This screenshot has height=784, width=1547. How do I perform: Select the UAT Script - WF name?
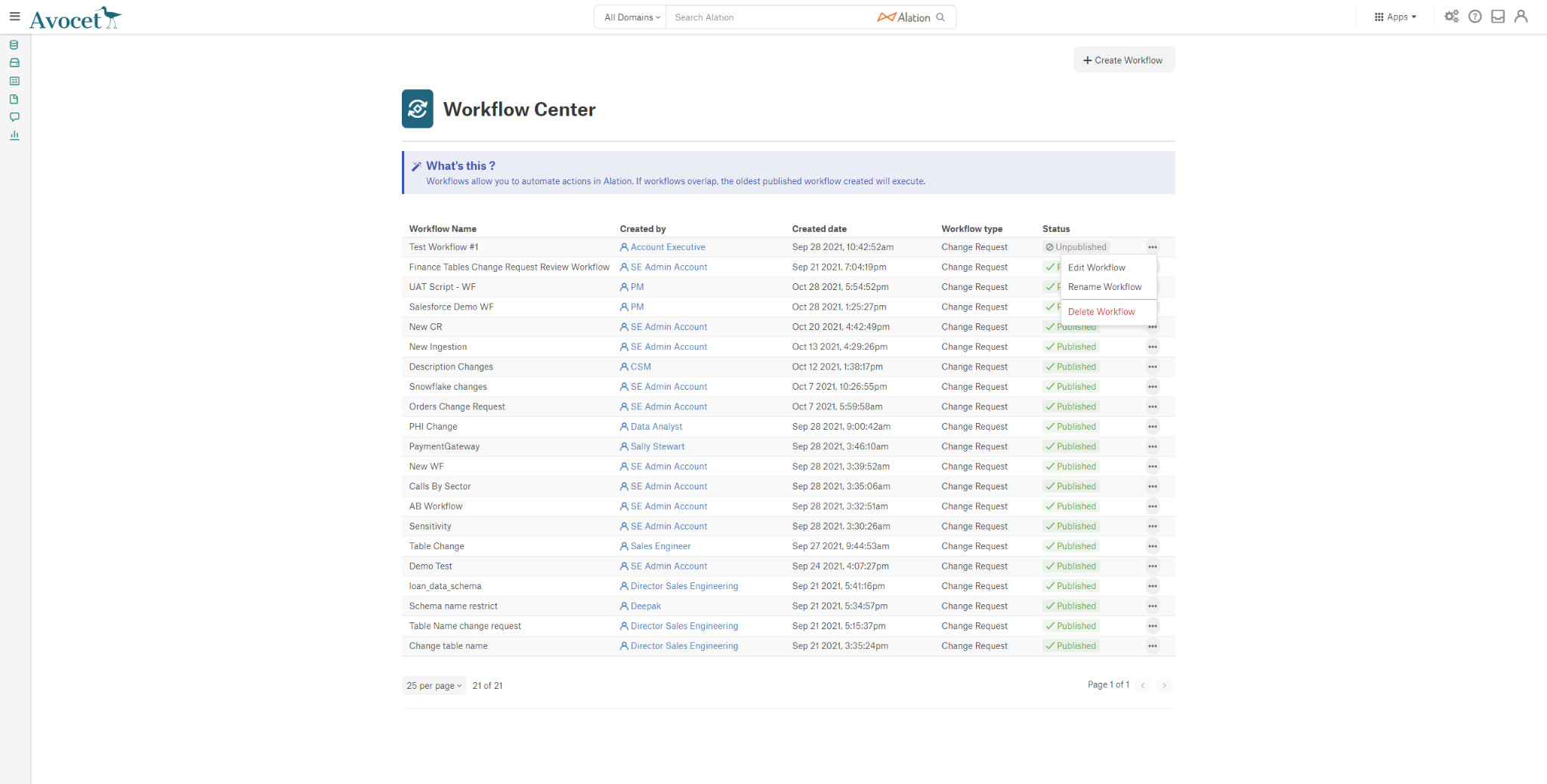[442, 287]
